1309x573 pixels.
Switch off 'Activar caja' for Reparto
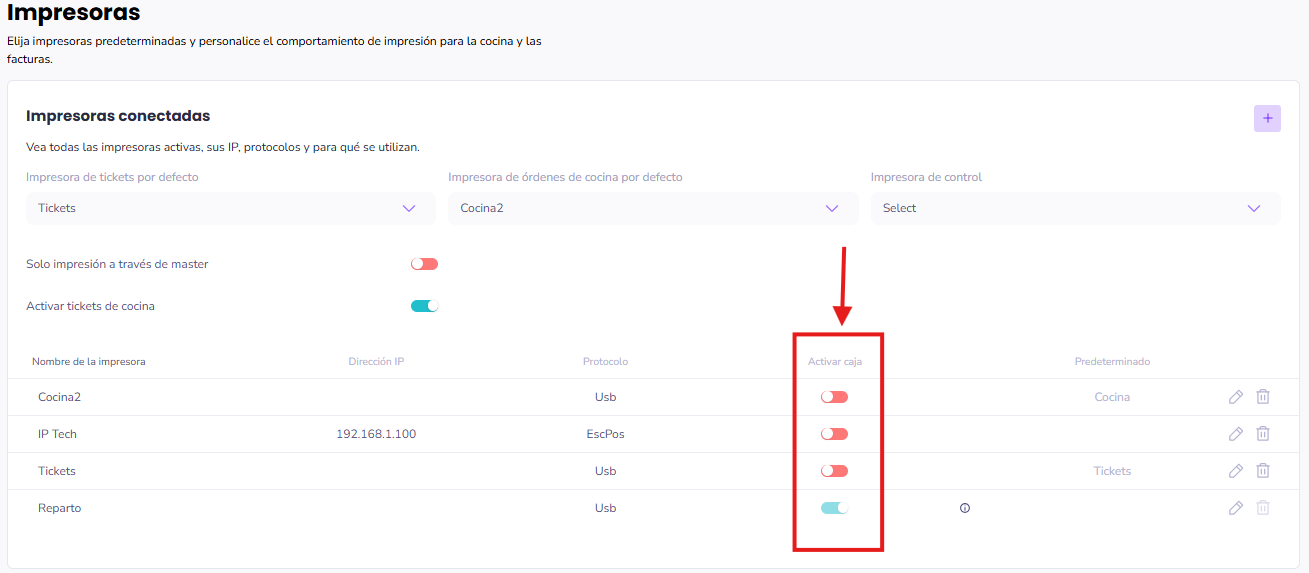834,508
